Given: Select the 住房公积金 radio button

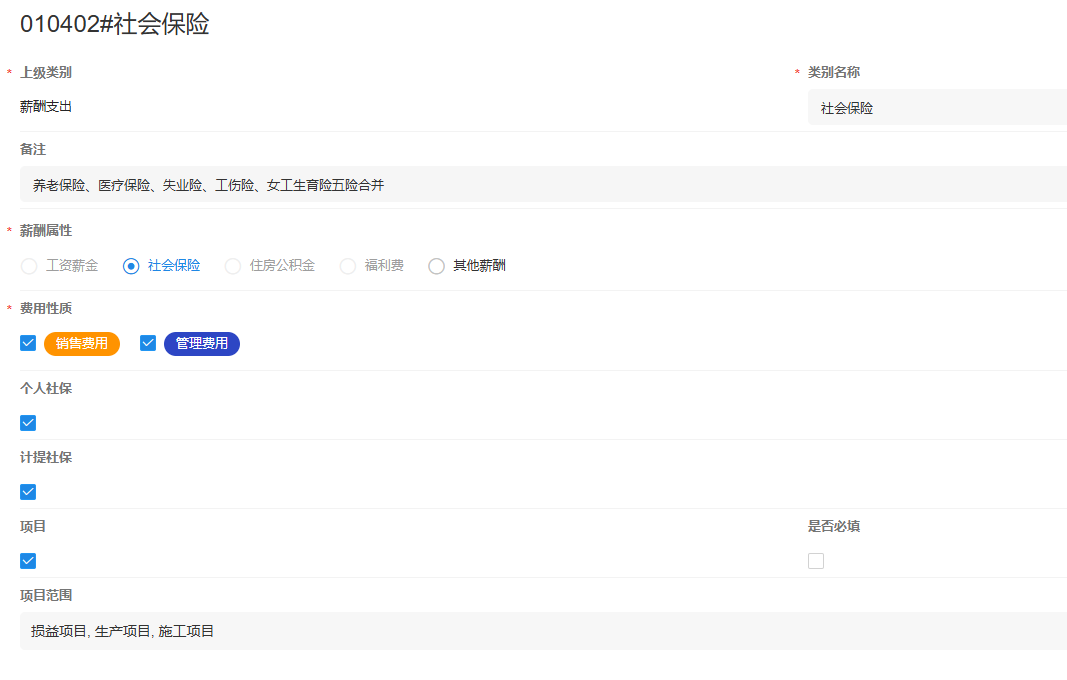Looking at the screenshot, I should (232, 265).
